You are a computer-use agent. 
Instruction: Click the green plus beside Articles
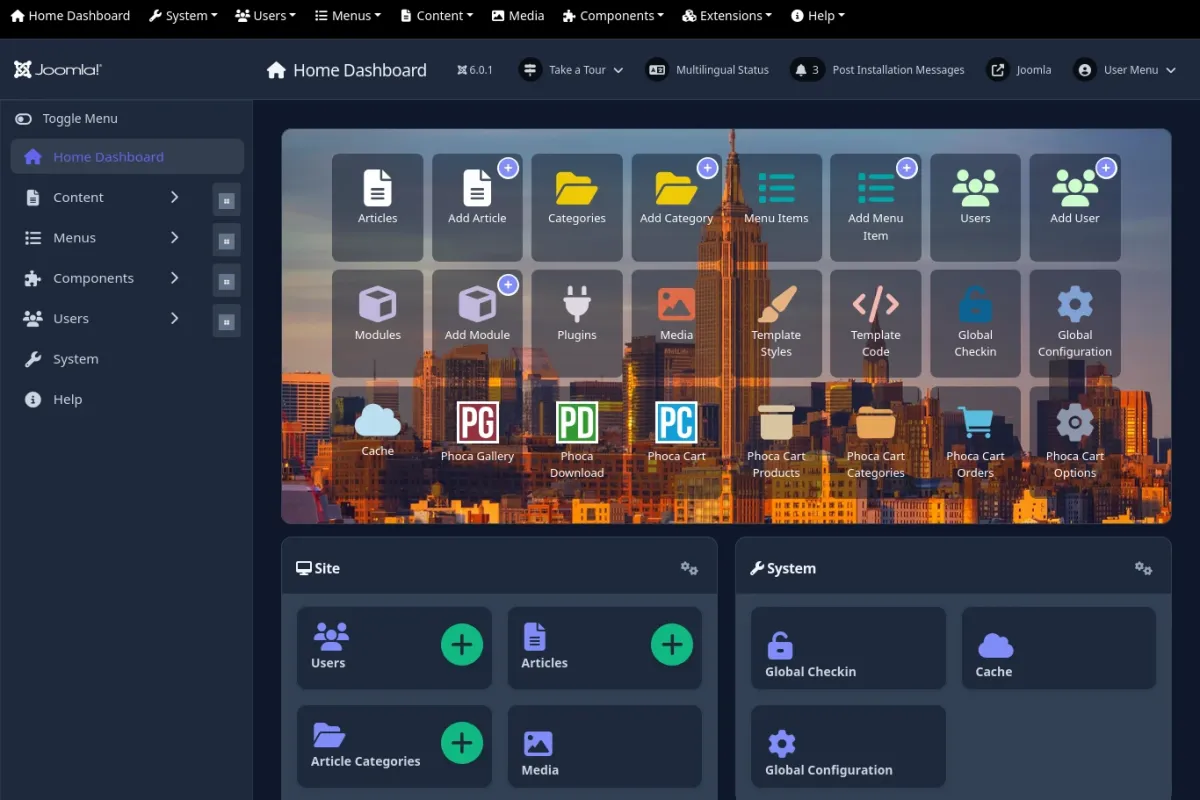click(672, 645)
